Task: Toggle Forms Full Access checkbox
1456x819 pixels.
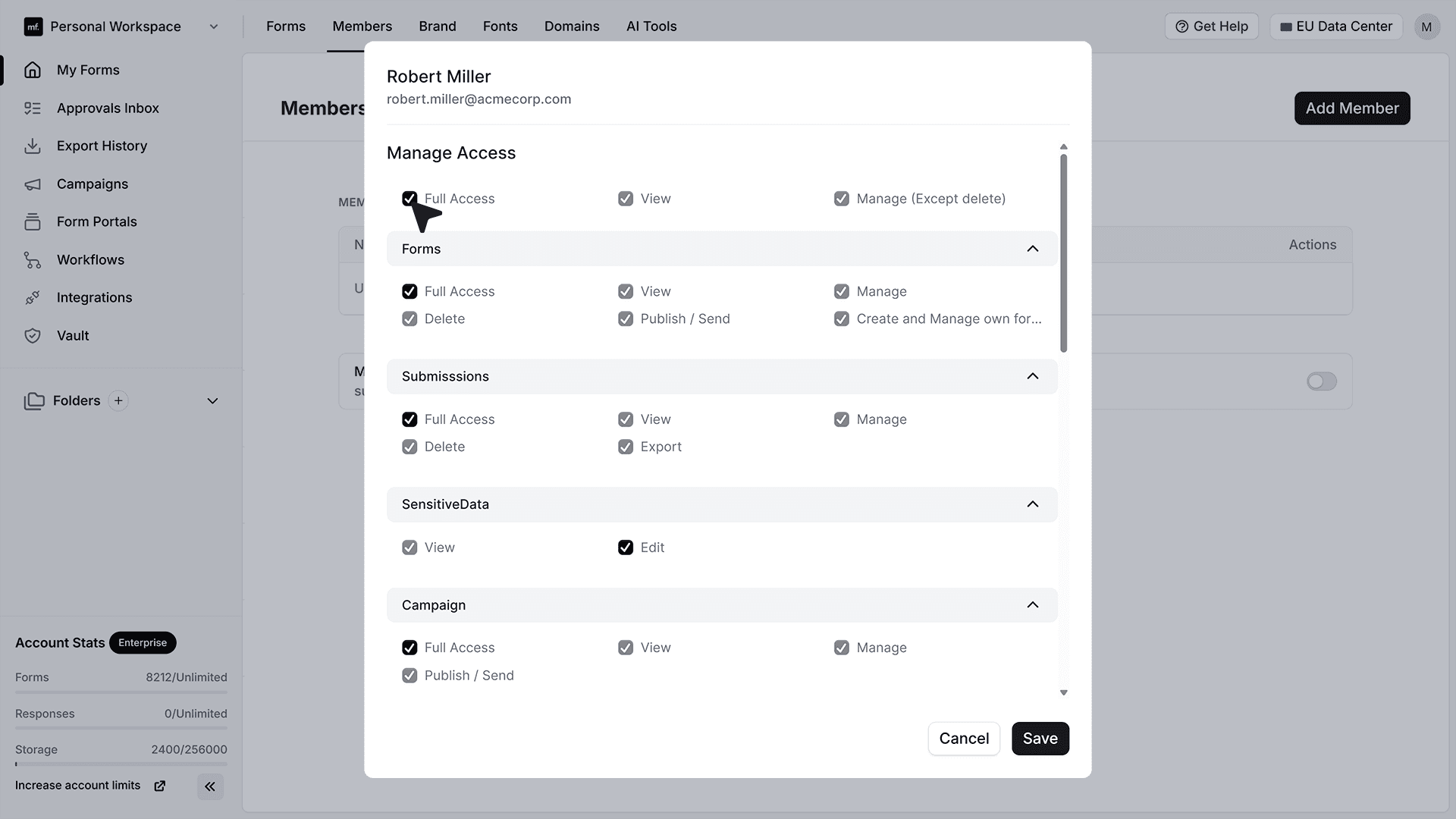Action: click(x=409, y=291)
